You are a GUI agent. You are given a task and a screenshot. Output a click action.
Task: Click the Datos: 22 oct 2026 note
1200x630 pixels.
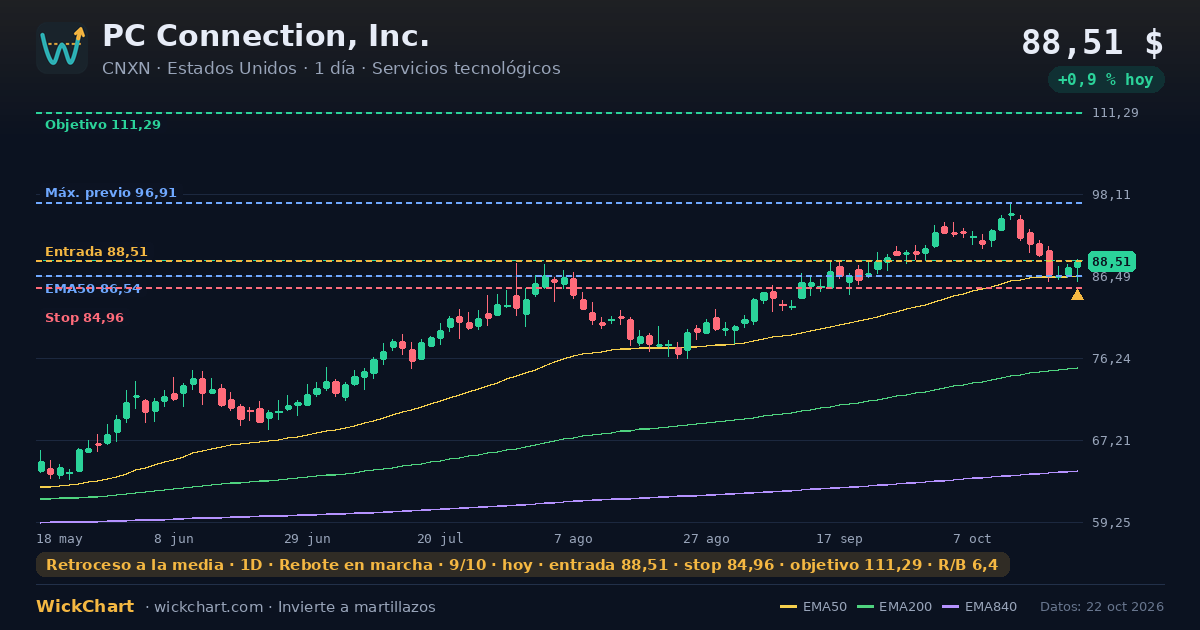point(1102,607)
